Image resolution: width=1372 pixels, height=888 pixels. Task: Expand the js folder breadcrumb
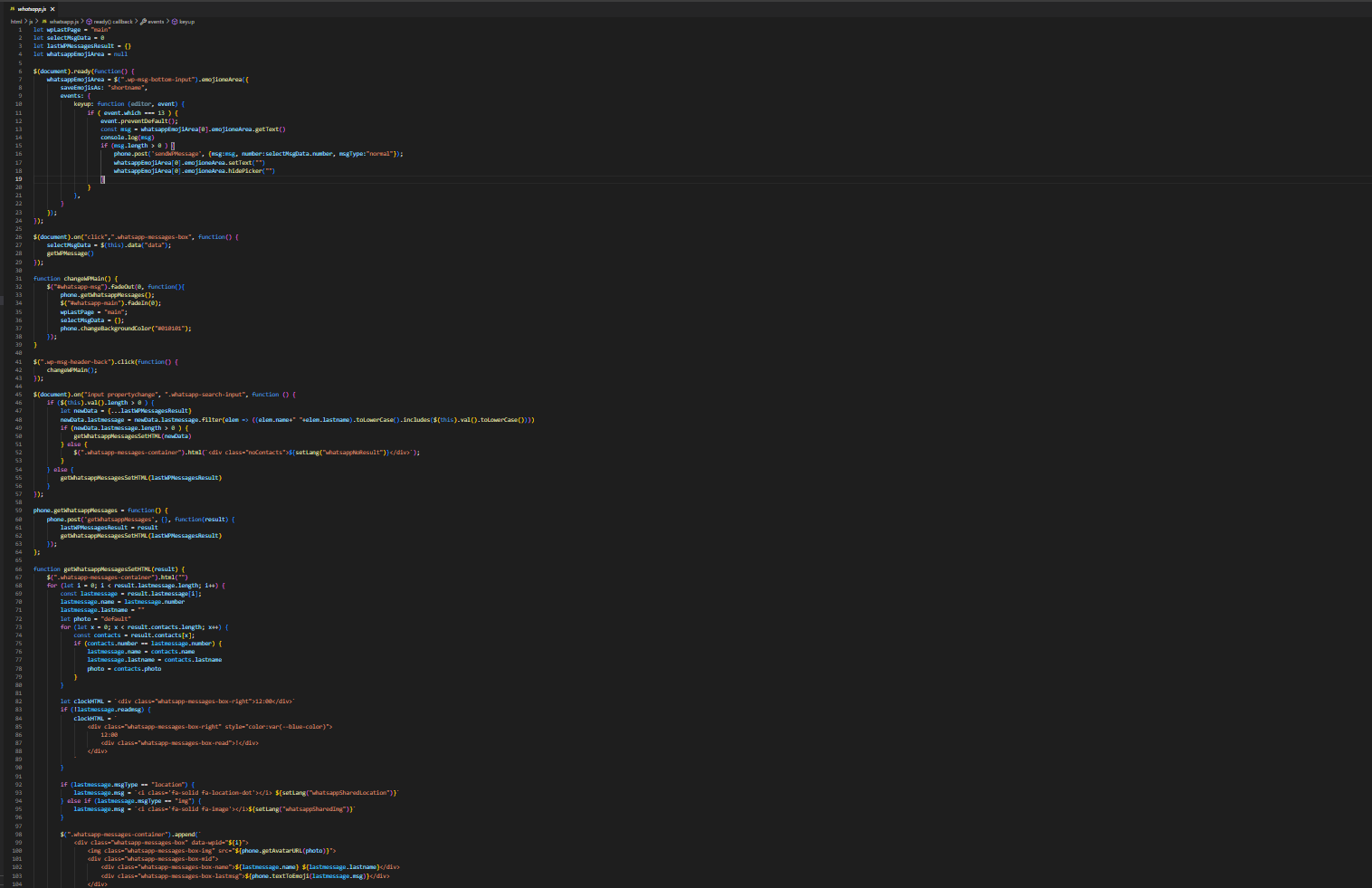point(31,22)
